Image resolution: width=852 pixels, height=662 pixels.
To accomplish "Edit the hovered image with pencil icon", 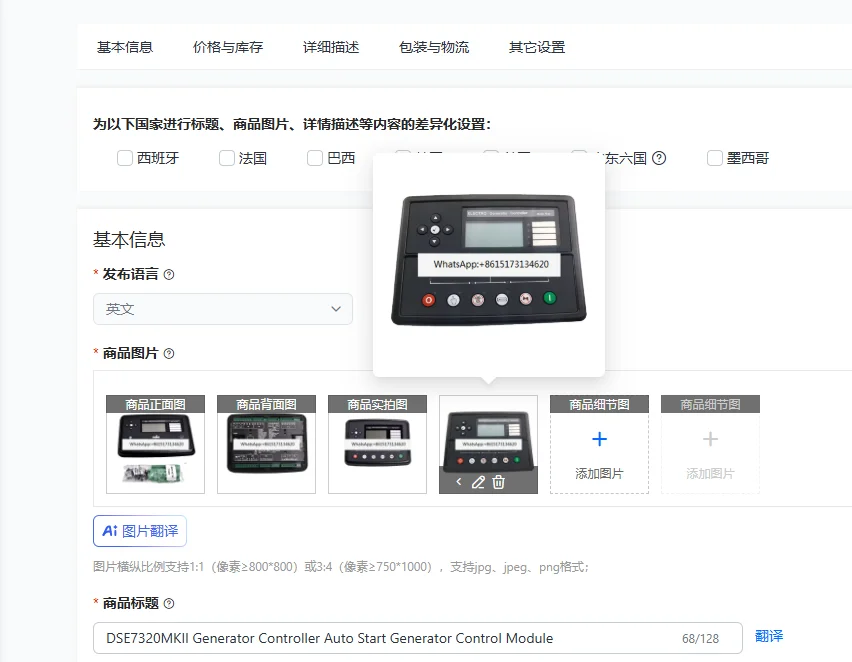I will (478, 482).
